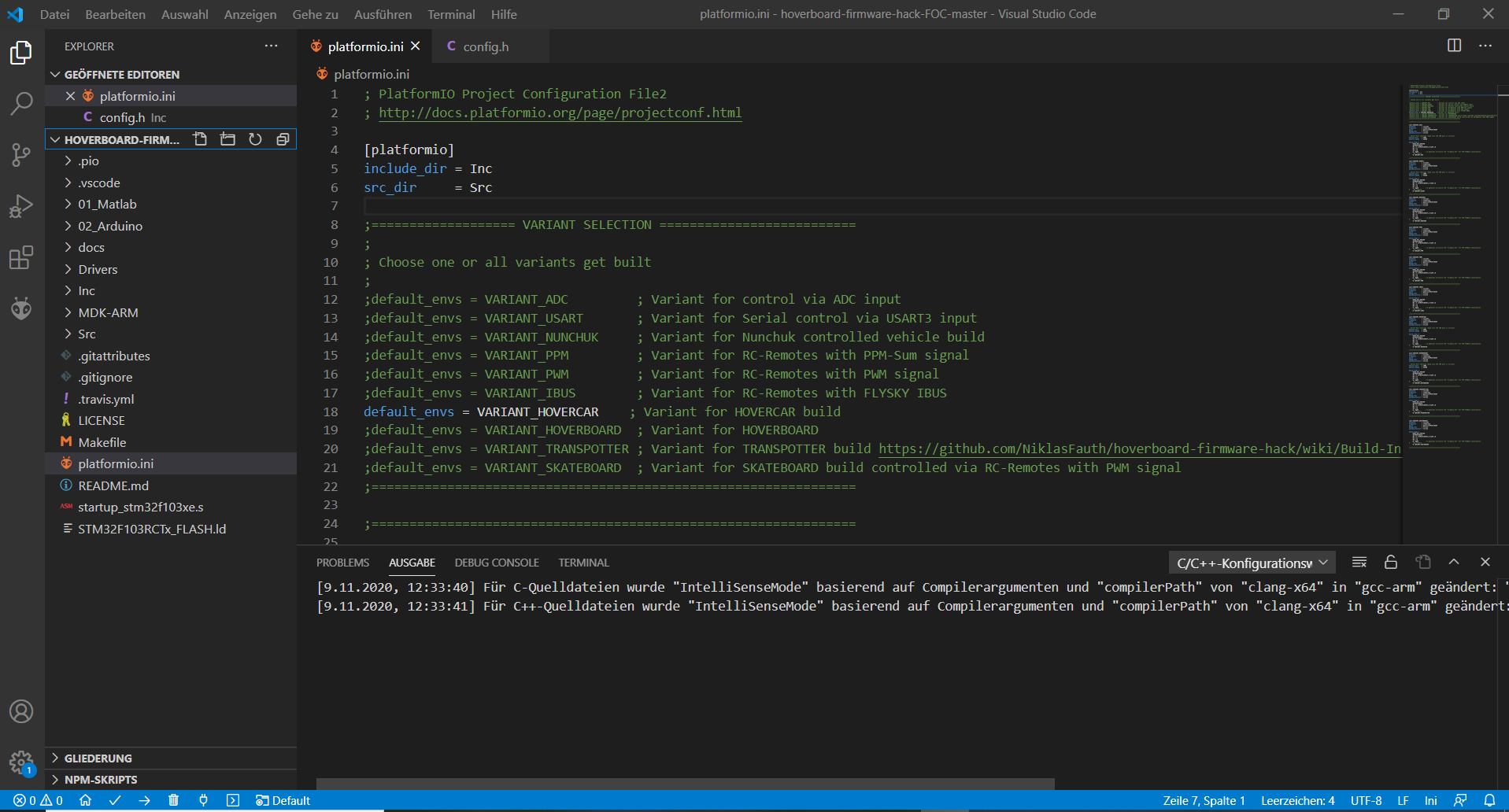The height and width of the screenshot is (812, 1509).
Task: Switch to the config.h tab
Action: (485, 46)
